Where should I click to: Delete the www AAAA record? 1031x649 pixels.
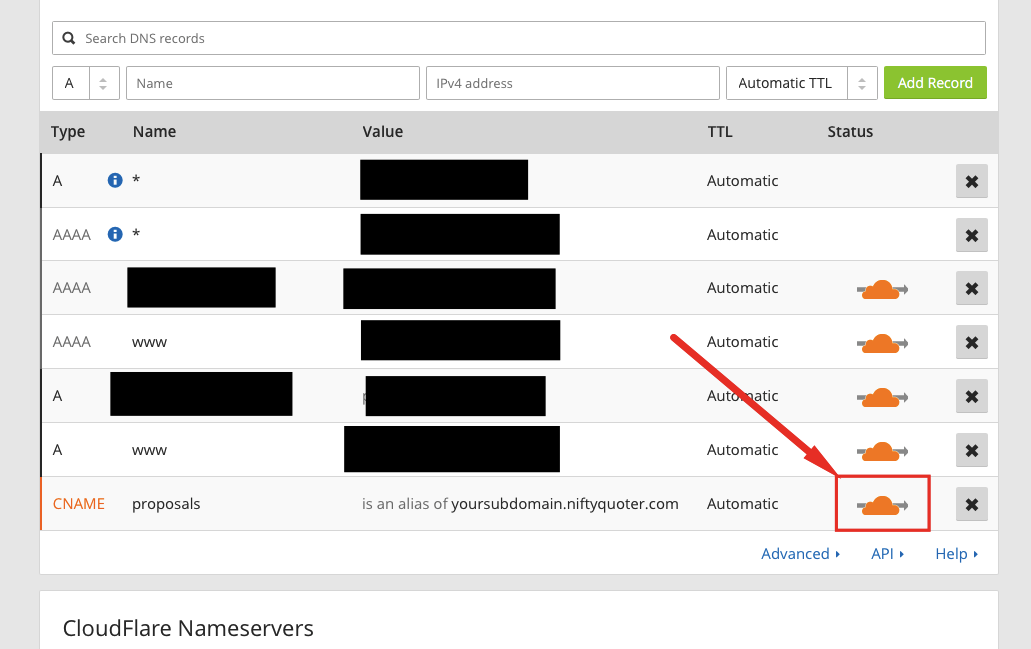click(971, 342)
